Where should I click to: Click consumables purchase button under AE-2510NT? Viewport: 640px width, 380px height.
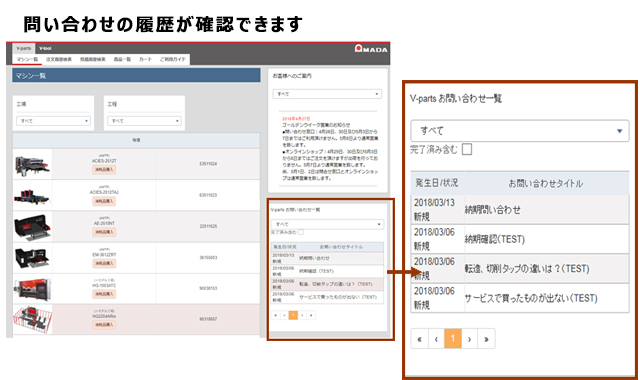pyautogui.click(x=104, y=232)
